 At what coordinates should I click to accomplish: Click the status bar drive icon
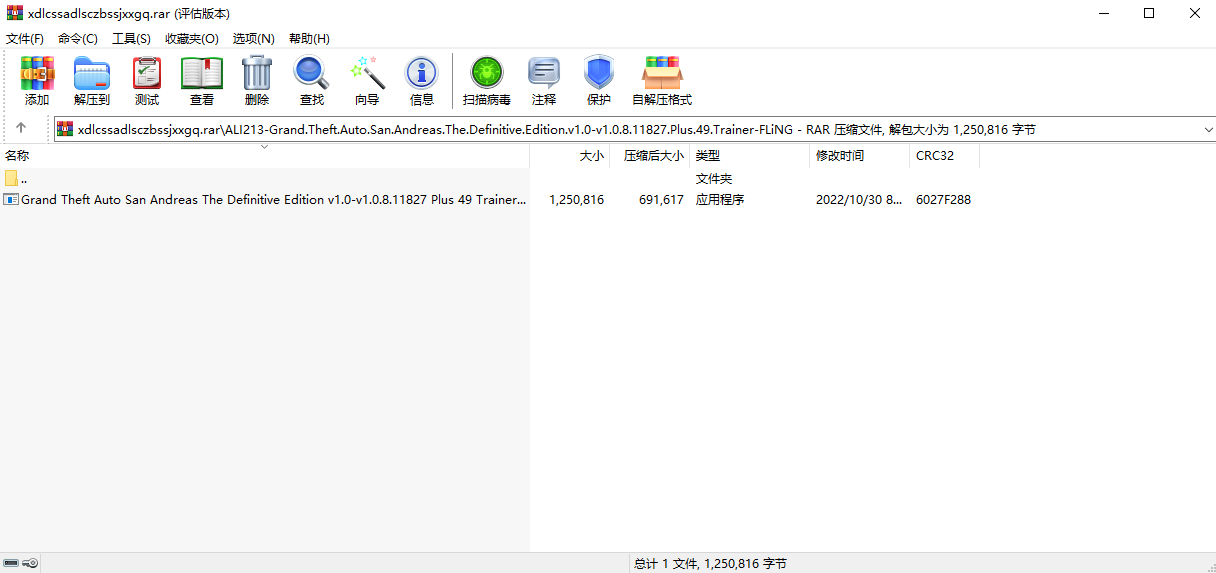pyautogui.click(x=11, y=563)
